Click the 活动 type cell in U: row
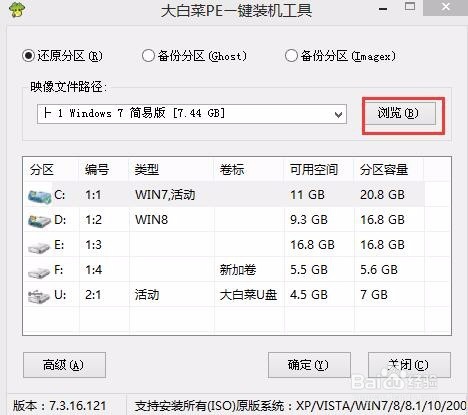 (147, 295)
